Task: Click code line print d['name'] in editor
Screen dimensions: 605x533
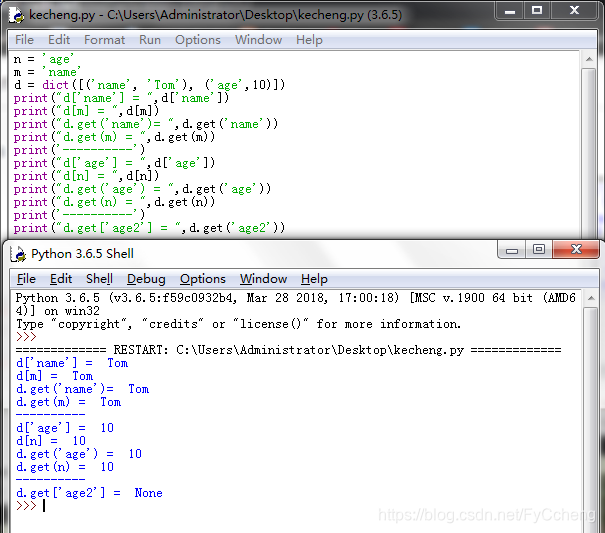Action: (121, 98)
